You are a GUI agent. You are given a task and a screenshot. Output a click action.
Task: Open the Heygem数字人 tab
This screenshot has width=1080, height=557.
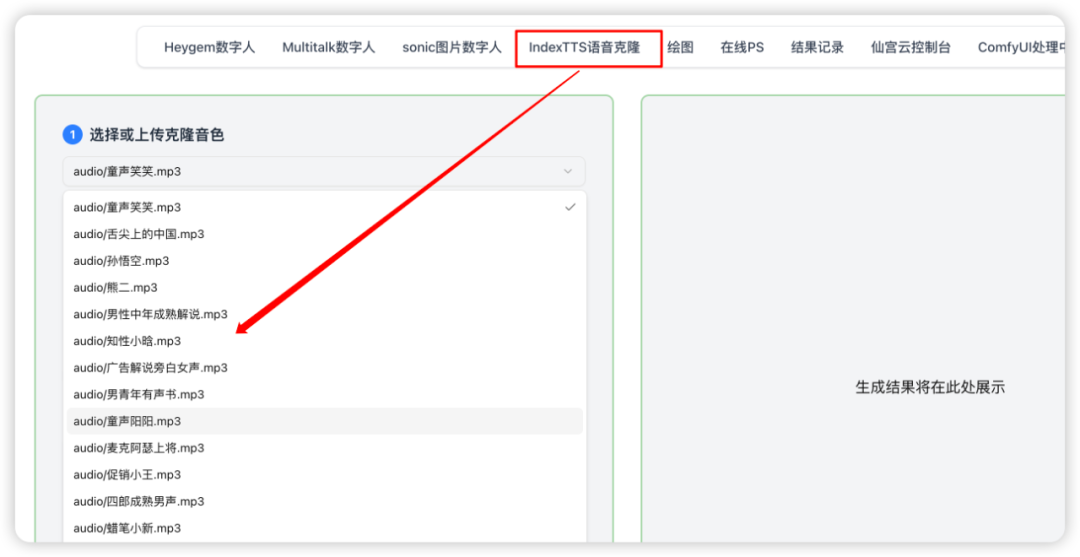pyautogui.click(x=209, y=48)
